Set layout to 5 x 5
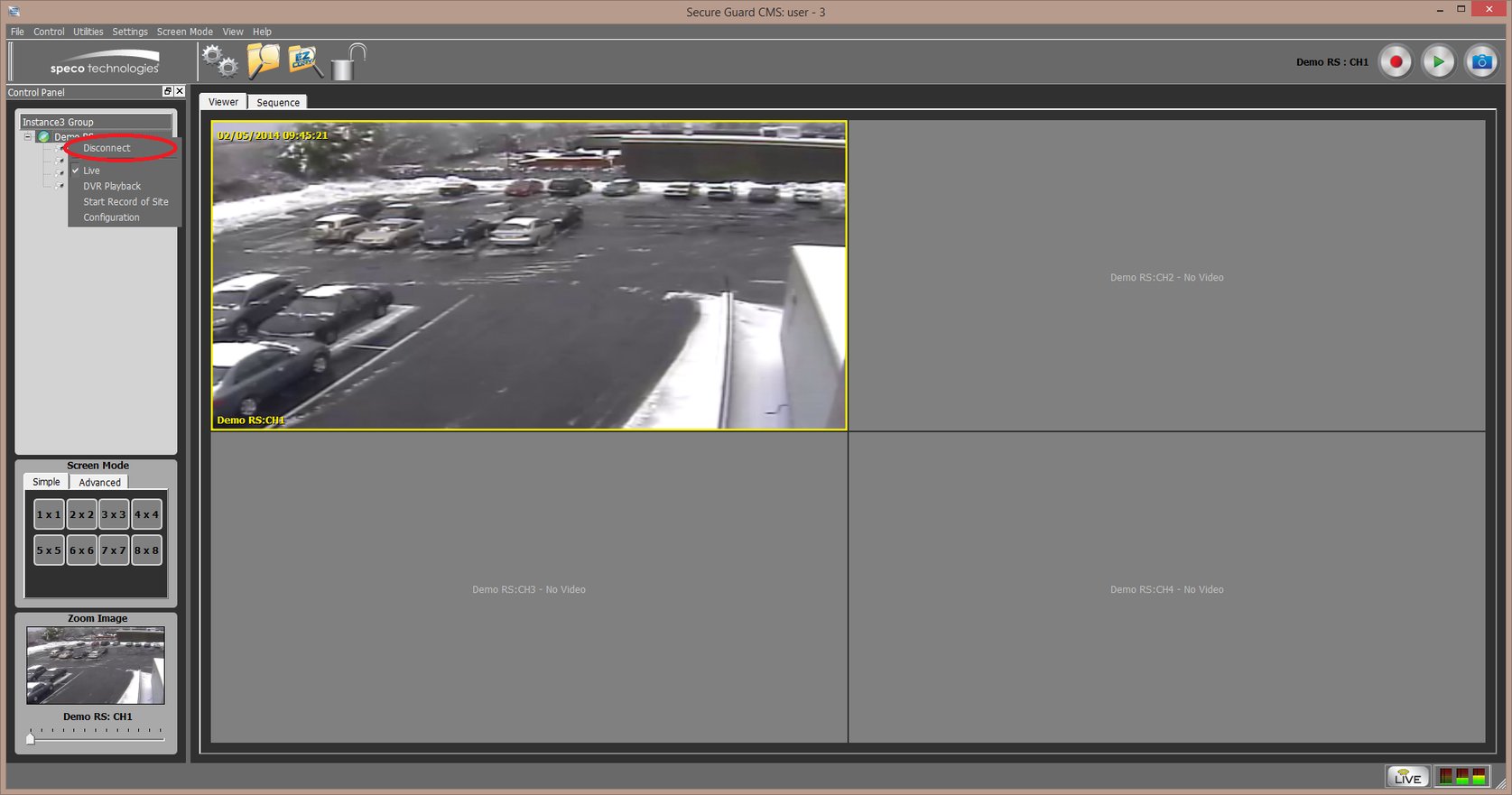 49,550
